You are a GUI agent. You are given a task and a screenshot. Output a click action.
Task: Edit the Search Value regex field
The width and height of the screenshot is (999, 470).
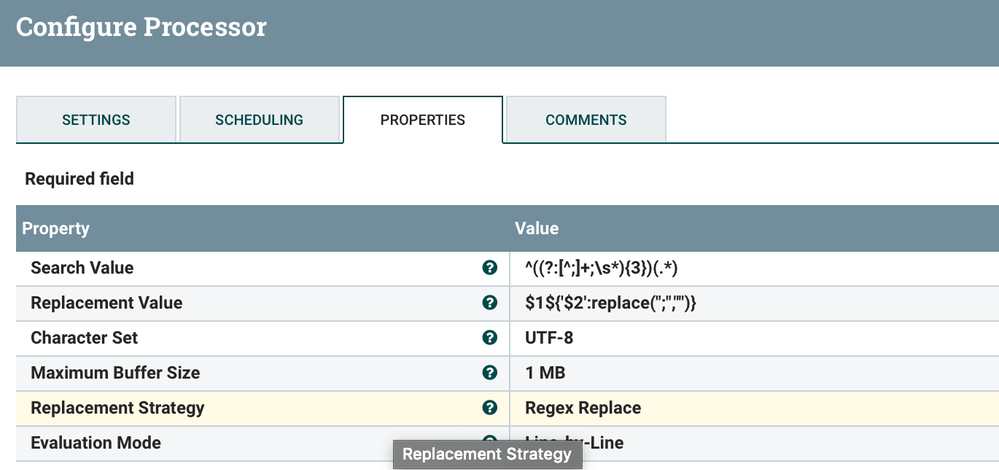601,268
